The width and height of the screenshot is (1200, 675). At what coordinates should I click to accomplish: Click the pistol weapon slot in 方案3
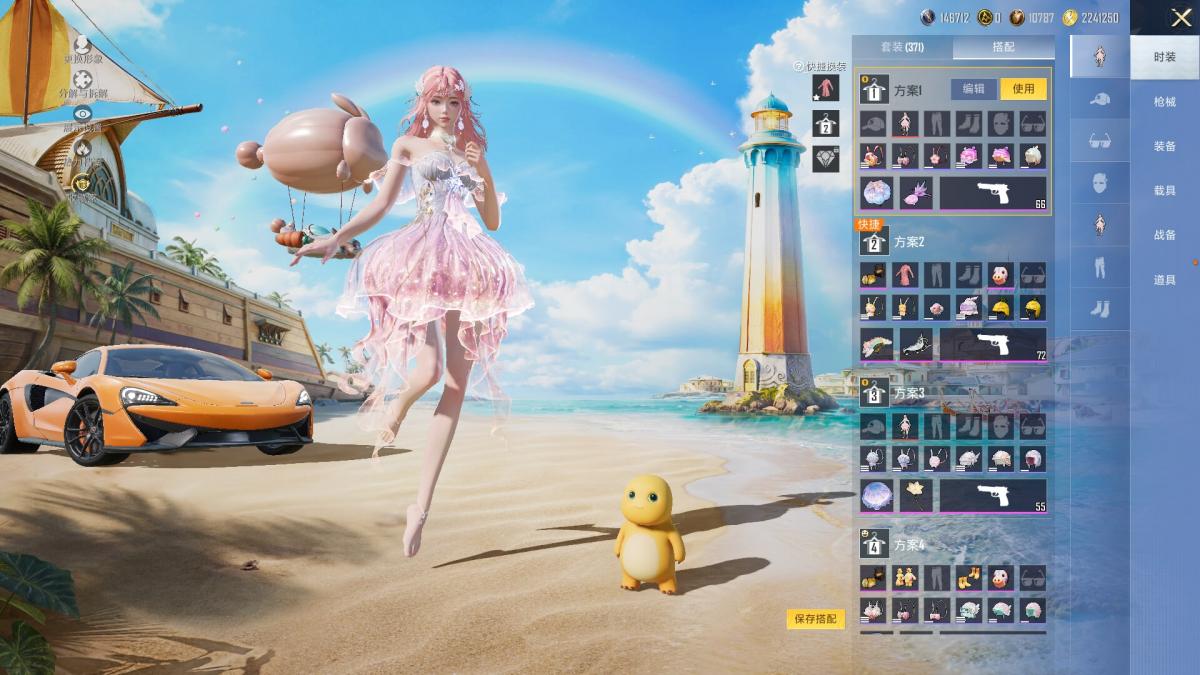click(993, 497)
